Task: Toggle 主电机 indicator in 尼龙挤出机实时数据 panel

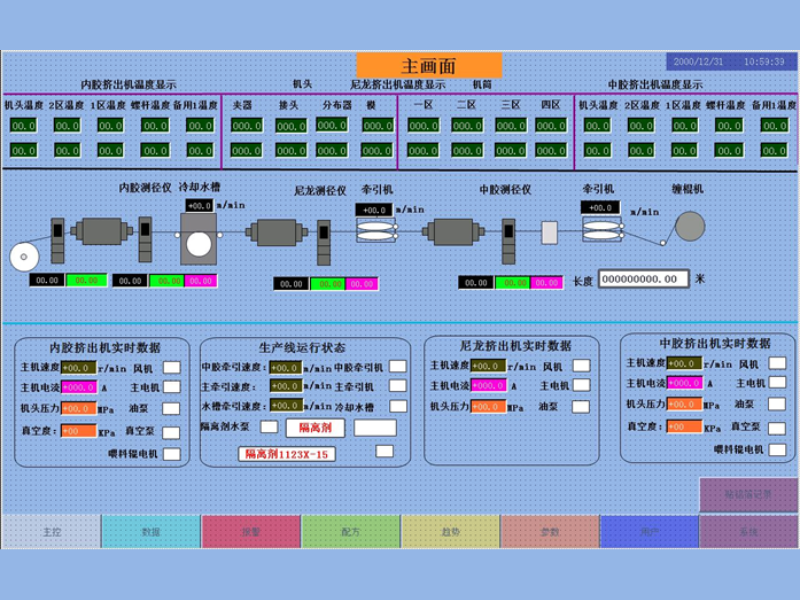Action: [x=581, y=385]
